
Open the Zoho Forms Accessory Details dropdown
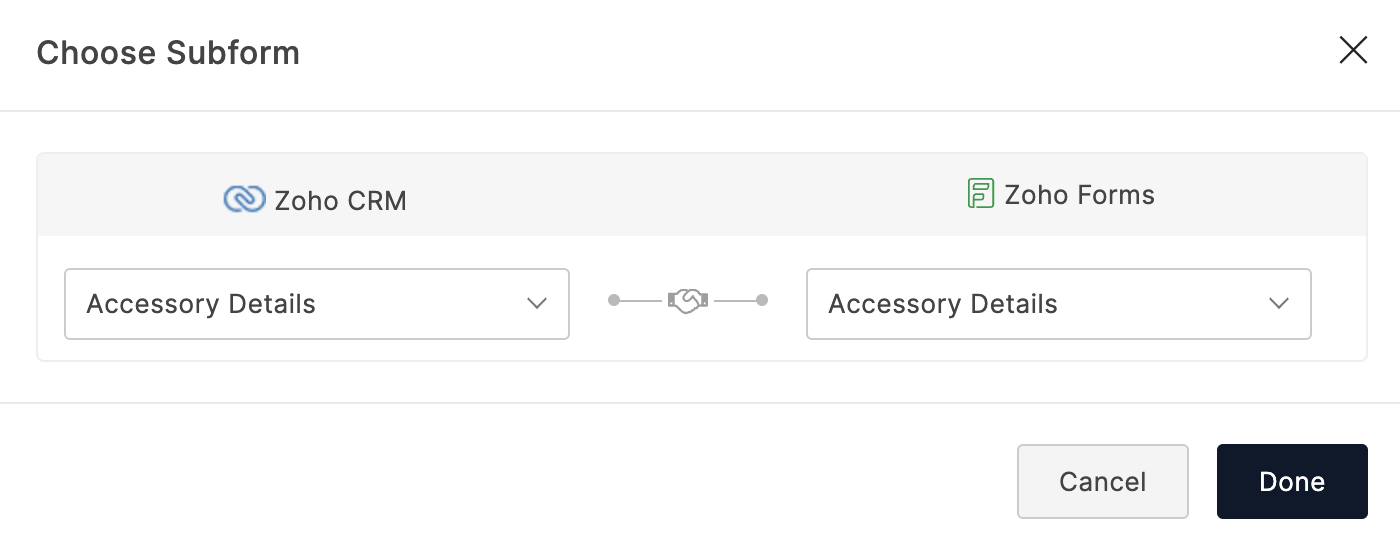click(1058, 304)
